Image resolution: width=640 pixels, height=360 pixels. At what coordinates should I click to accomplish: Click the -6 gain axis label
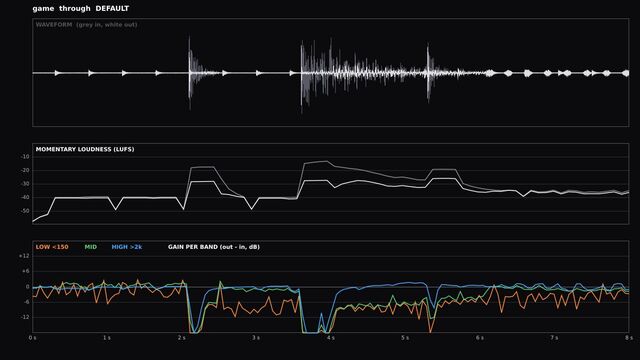[x=26, y=302]
